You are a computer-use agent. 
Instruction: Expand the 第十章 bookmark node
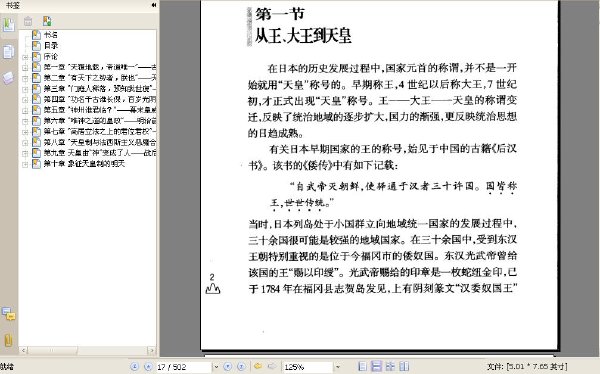[25, 165]
